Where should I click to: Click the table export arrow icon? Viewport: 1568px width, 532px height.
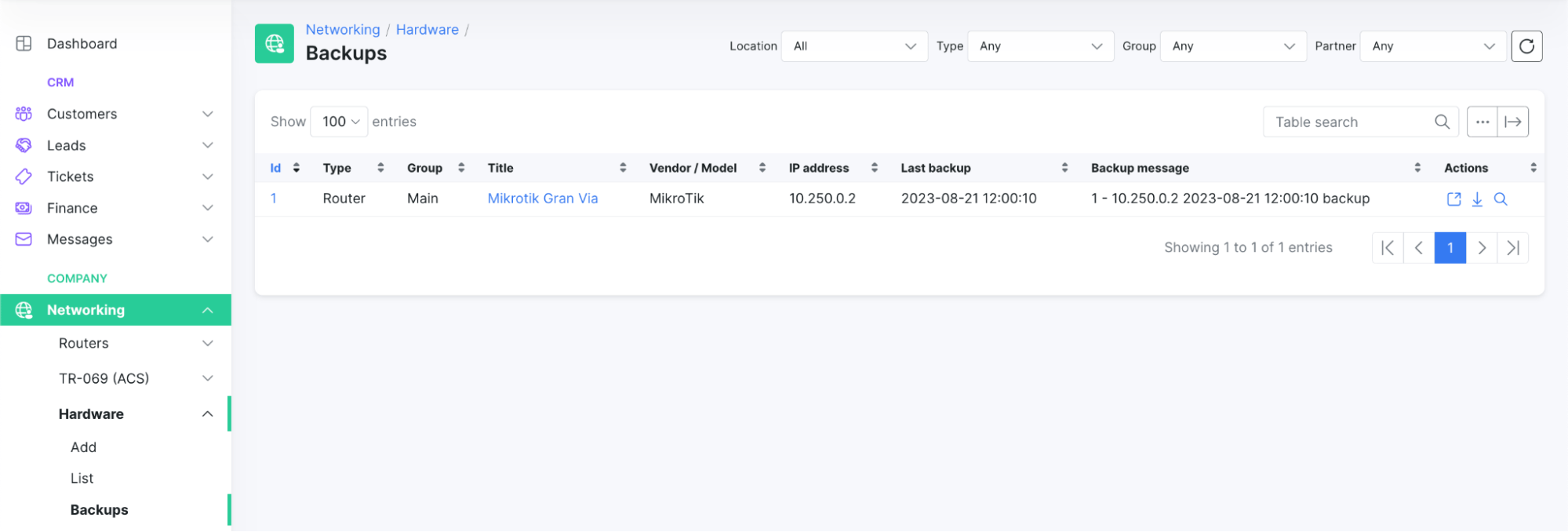(x=1513, y=122)
